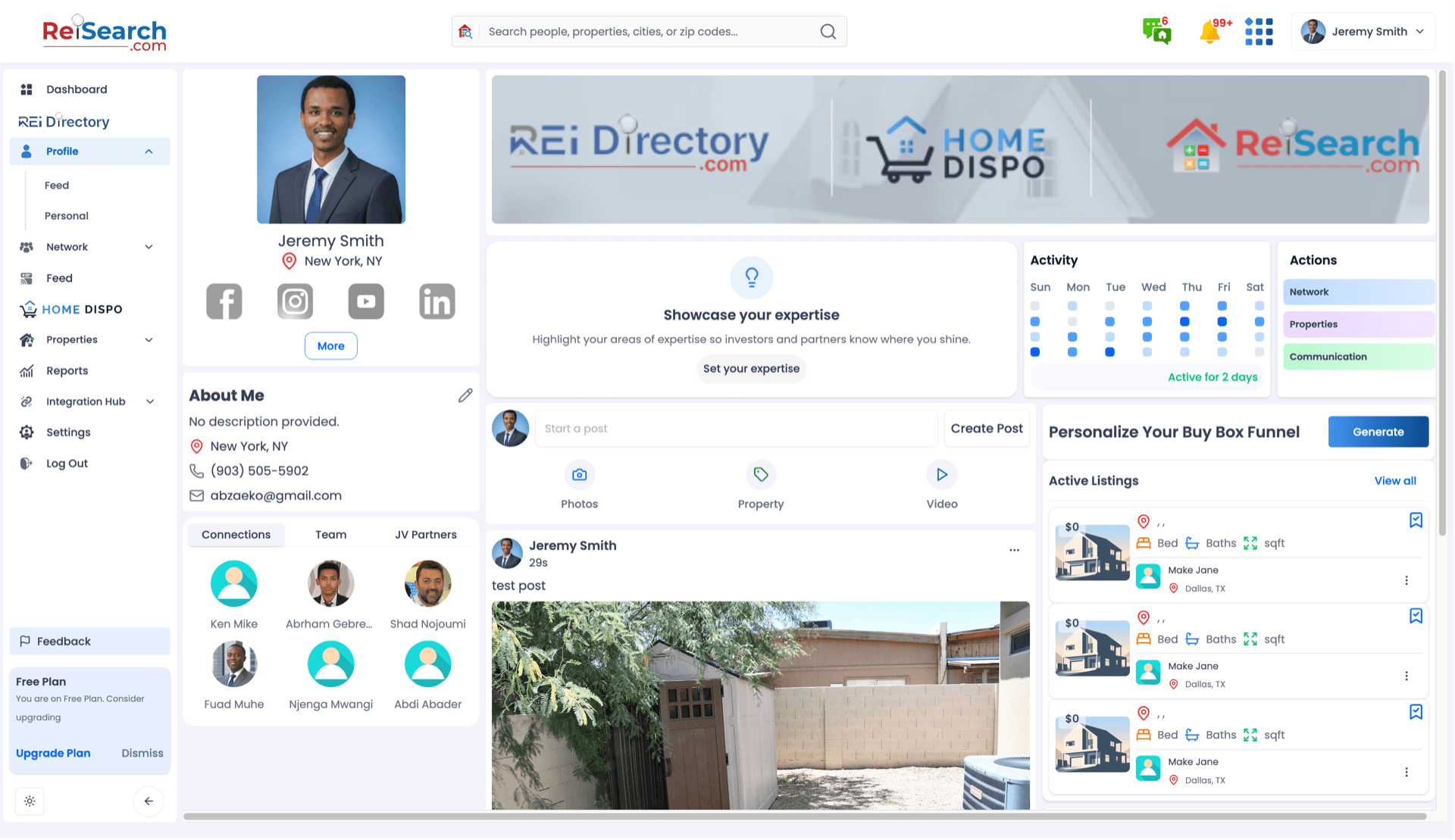Open the REi Directory sidebar logo
Image resolution: width=1455 pixels, height=840 pixels.
(64, 121)
